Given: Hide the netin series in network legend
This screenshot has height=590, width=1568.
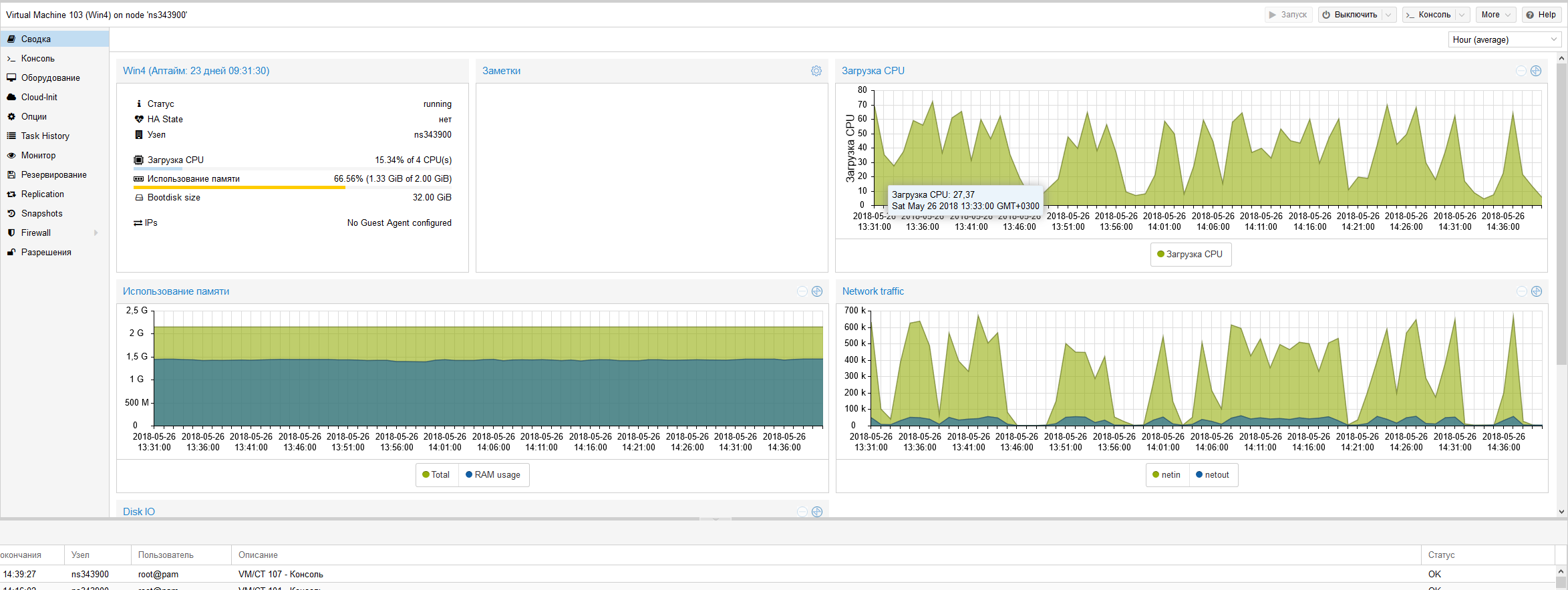Looking at the screenshot, I should pos(1166,475).
